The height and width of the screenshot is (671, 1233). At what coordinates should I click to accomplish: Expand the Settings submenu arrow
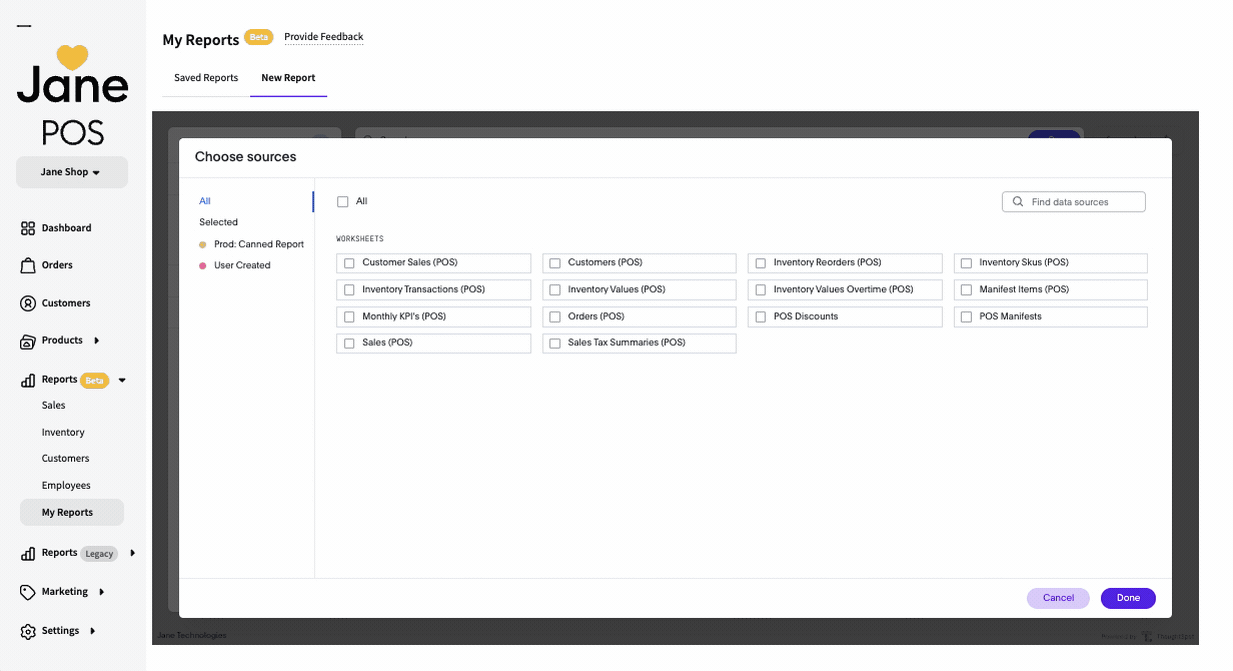(93, 631)
